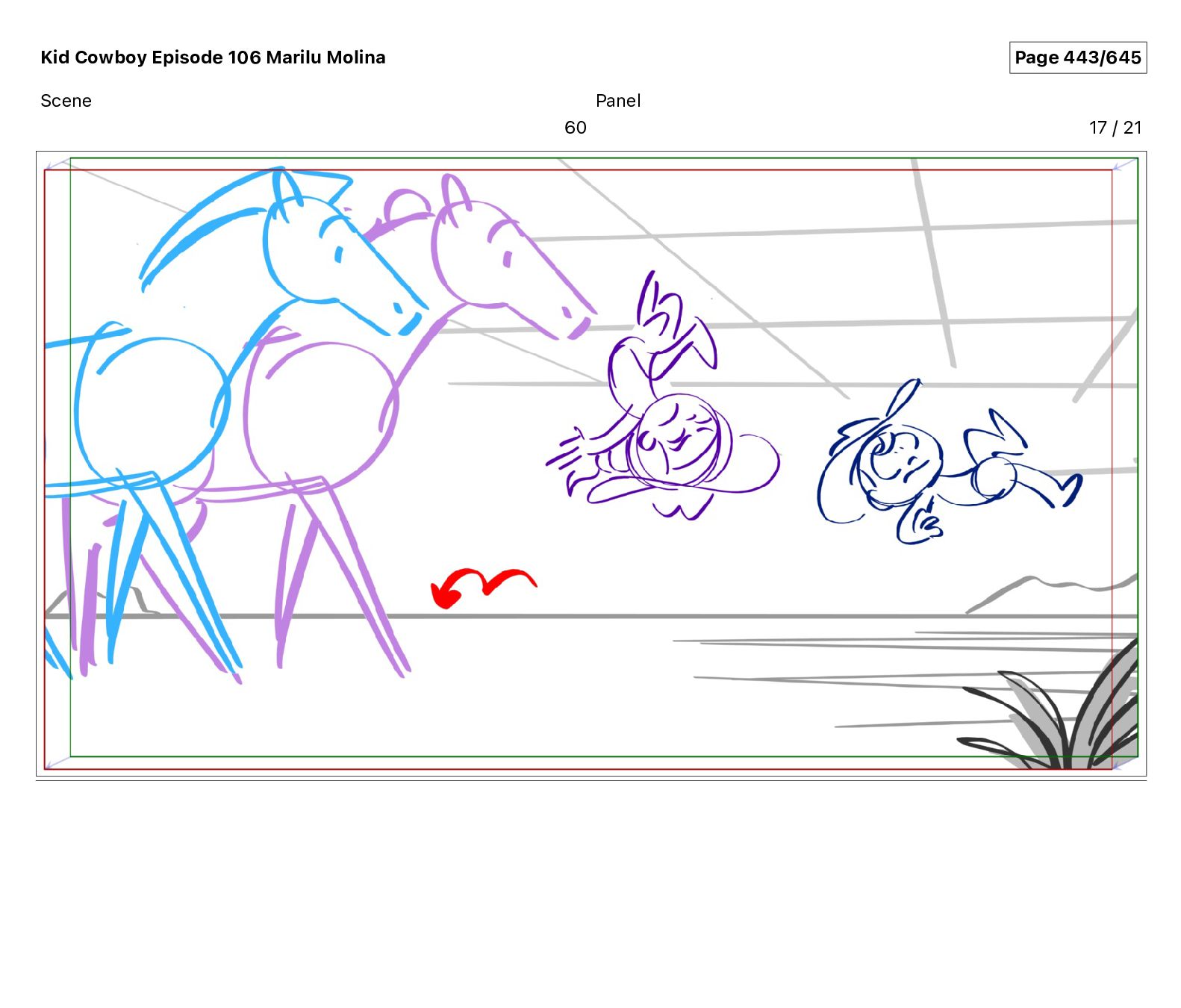Image resolution: width=1181 pixels, height=1008 pixels.
Task: Click the scene number '60'
Action: point(575,128)
